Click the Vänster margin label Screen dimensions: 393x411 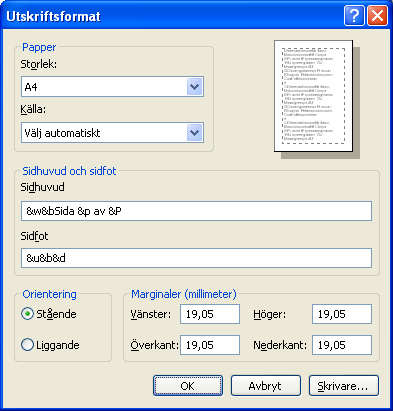(x=151, y=314)
